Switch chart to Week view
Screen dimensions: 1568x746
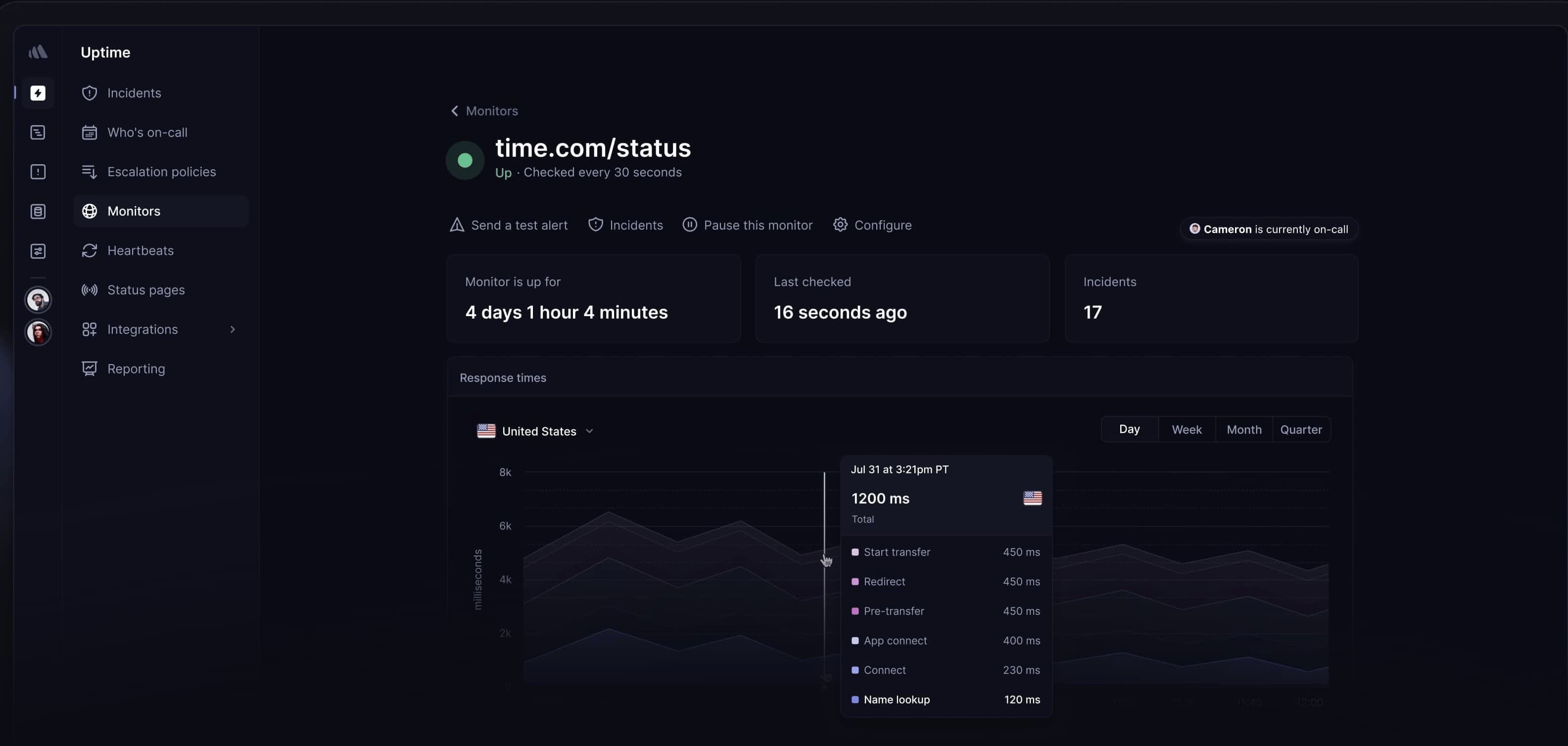pyautogui.click(x=1187, y=429)
